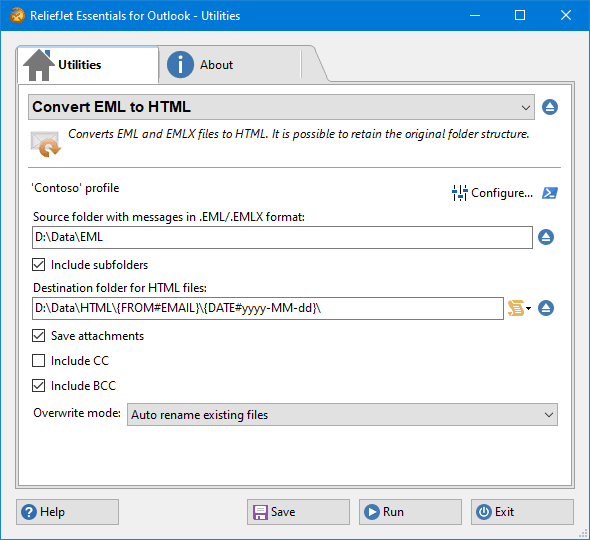
Task: Click the eject icon beside utility selector
Action: click(x=550, y=107)
